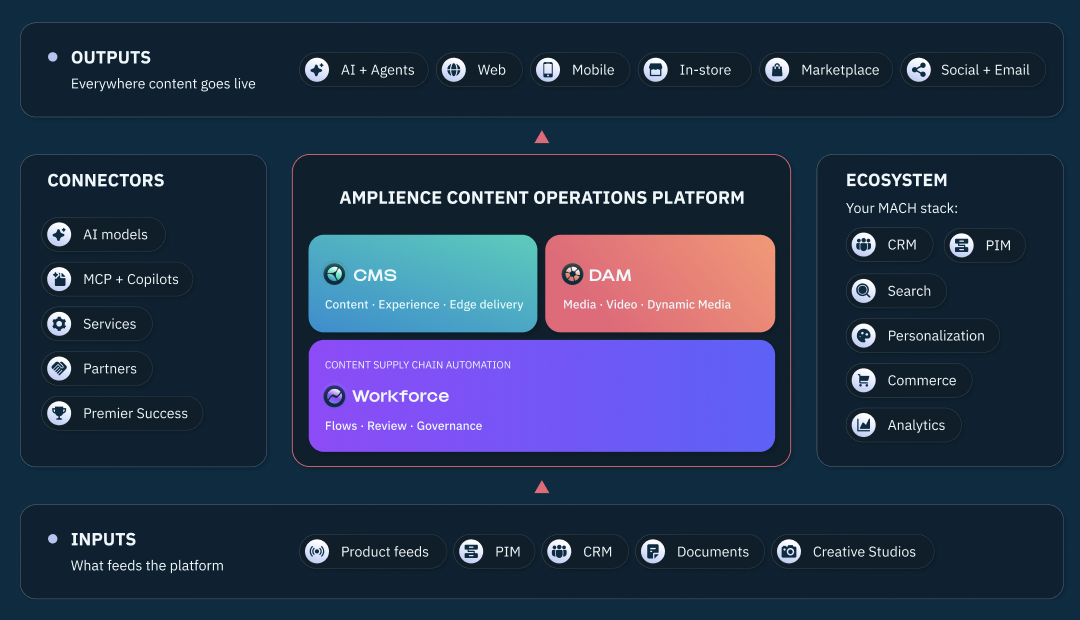
Task: Click the Premier Success trophy icon
Action: tap(59, 413)
